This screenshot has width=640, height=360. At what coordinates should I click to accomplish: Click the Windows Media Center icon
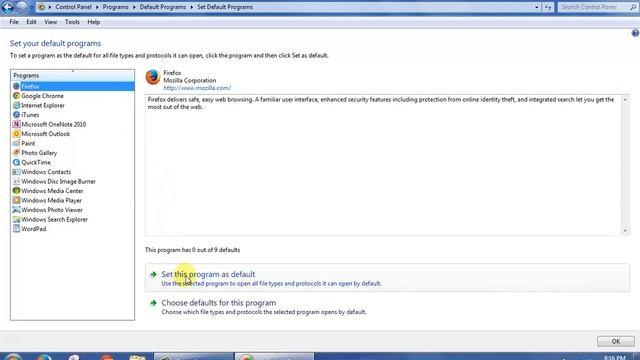click(16, 191)
